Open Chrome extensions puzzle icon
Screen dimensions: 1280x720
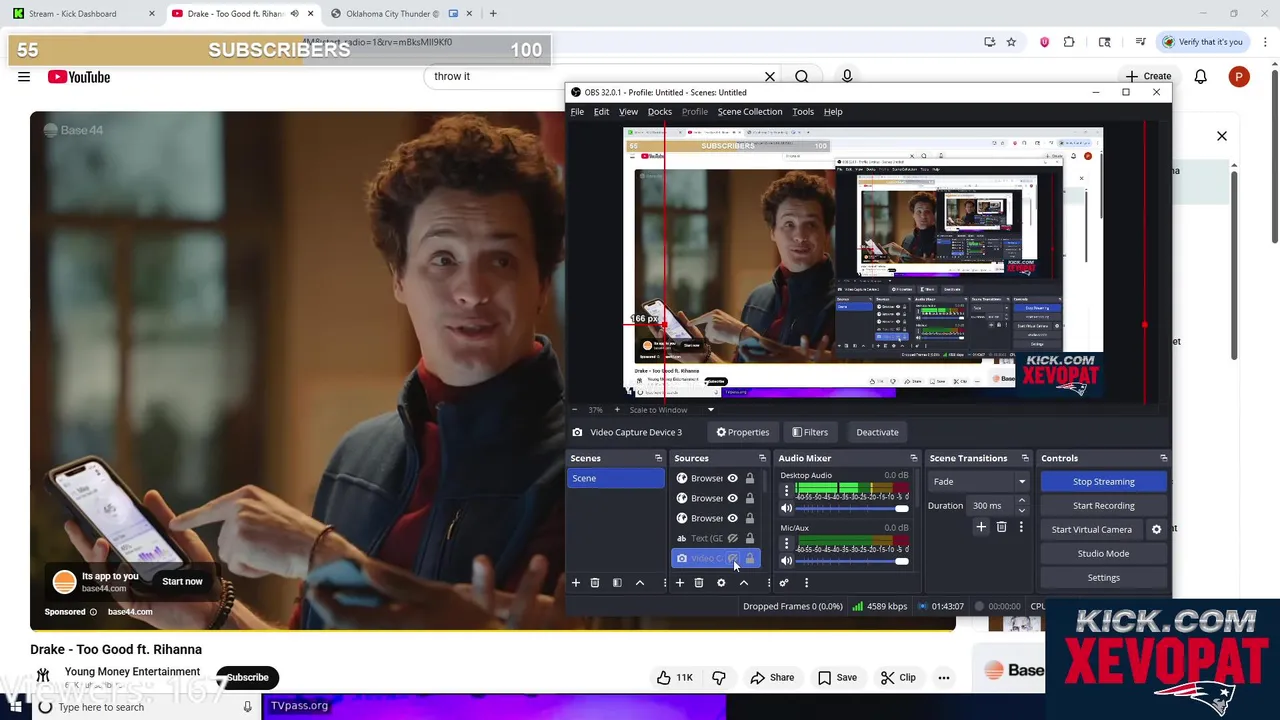[x=1069, y=42]
